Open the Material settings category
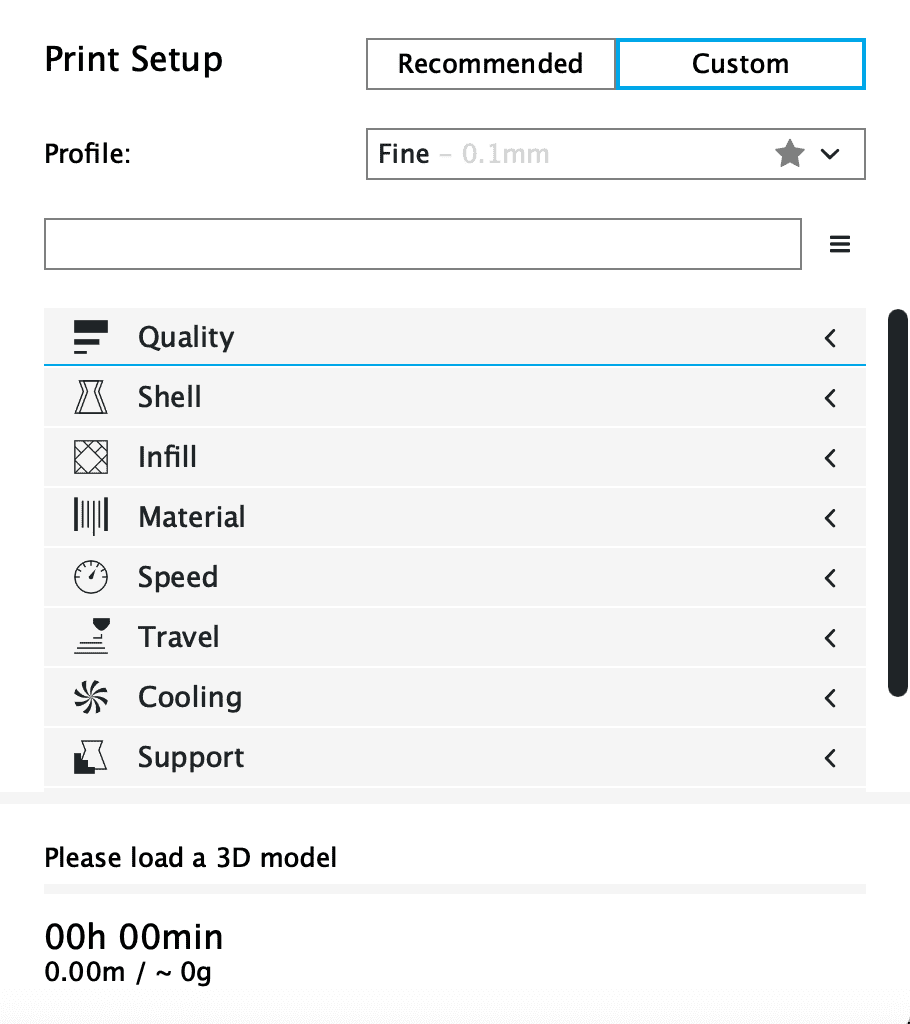This screenshot has width=910, height=1024. click(192, 517)
